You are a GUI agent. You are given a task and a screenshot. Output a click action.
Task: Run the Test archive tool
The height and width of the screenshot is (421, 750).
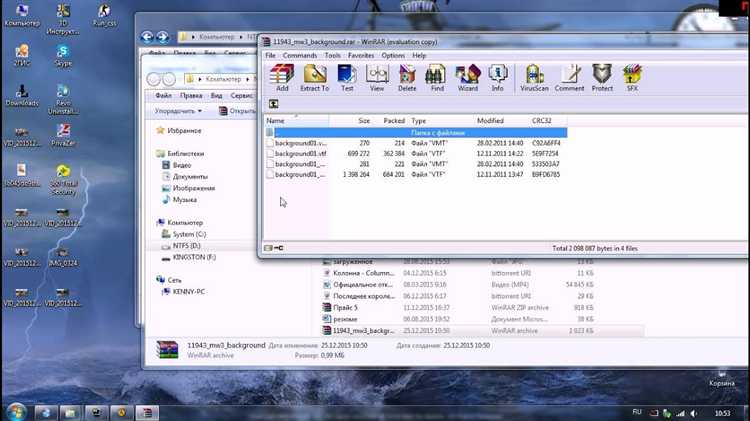347,78
